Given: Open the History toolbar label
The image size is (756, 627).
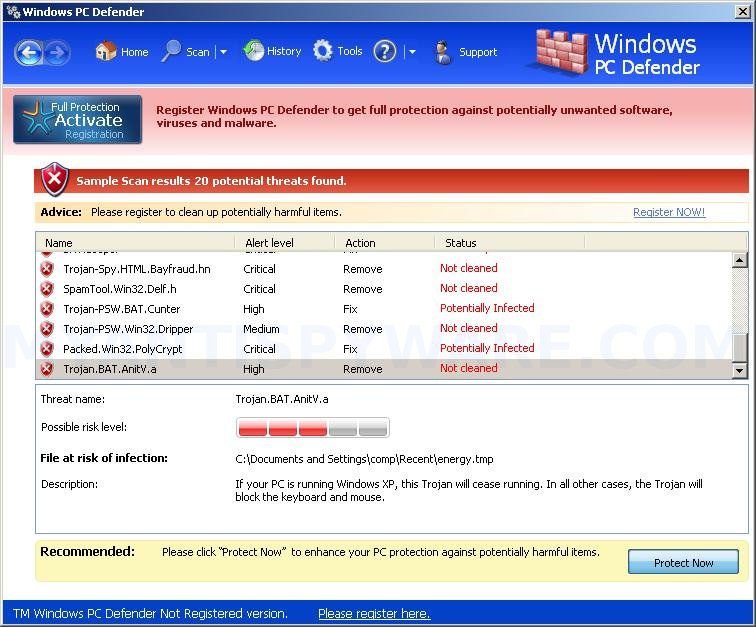Looking at the screenshot, I should point(284,51).
